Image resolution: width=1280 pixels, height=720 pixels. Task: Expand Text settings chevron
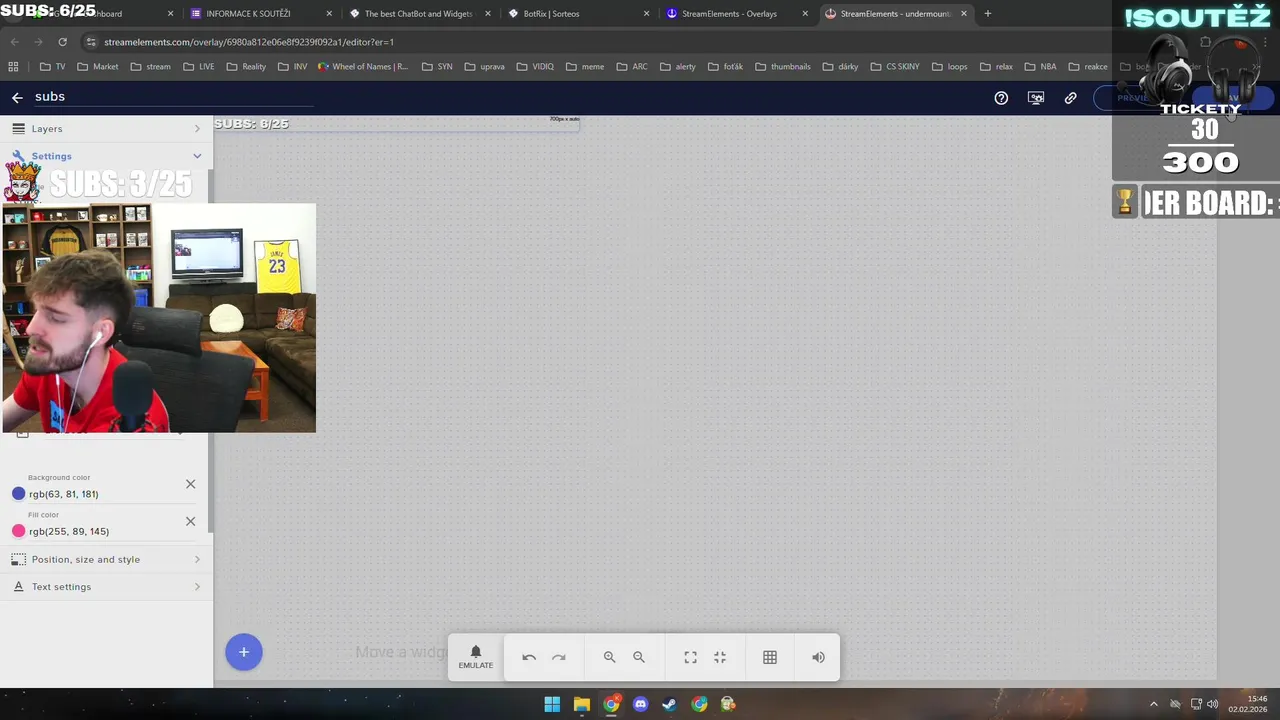coord(197,587)
